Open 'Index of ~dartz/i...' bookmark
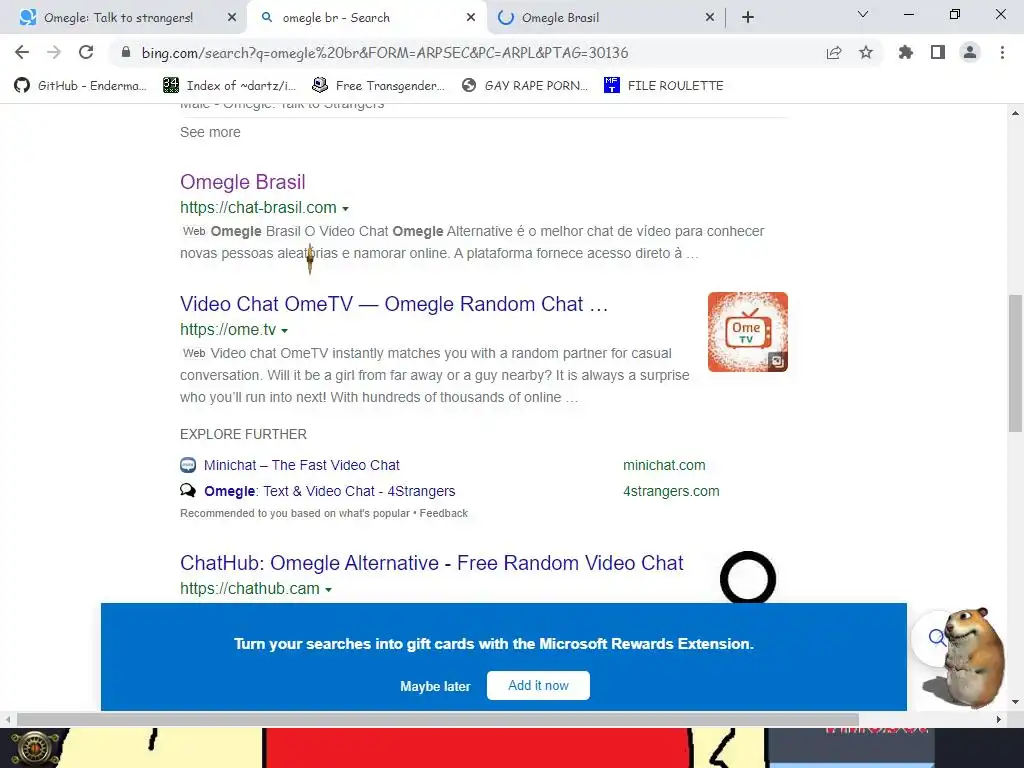Image resolution: width=1024 pixels, height=768 pixels. 229,86
